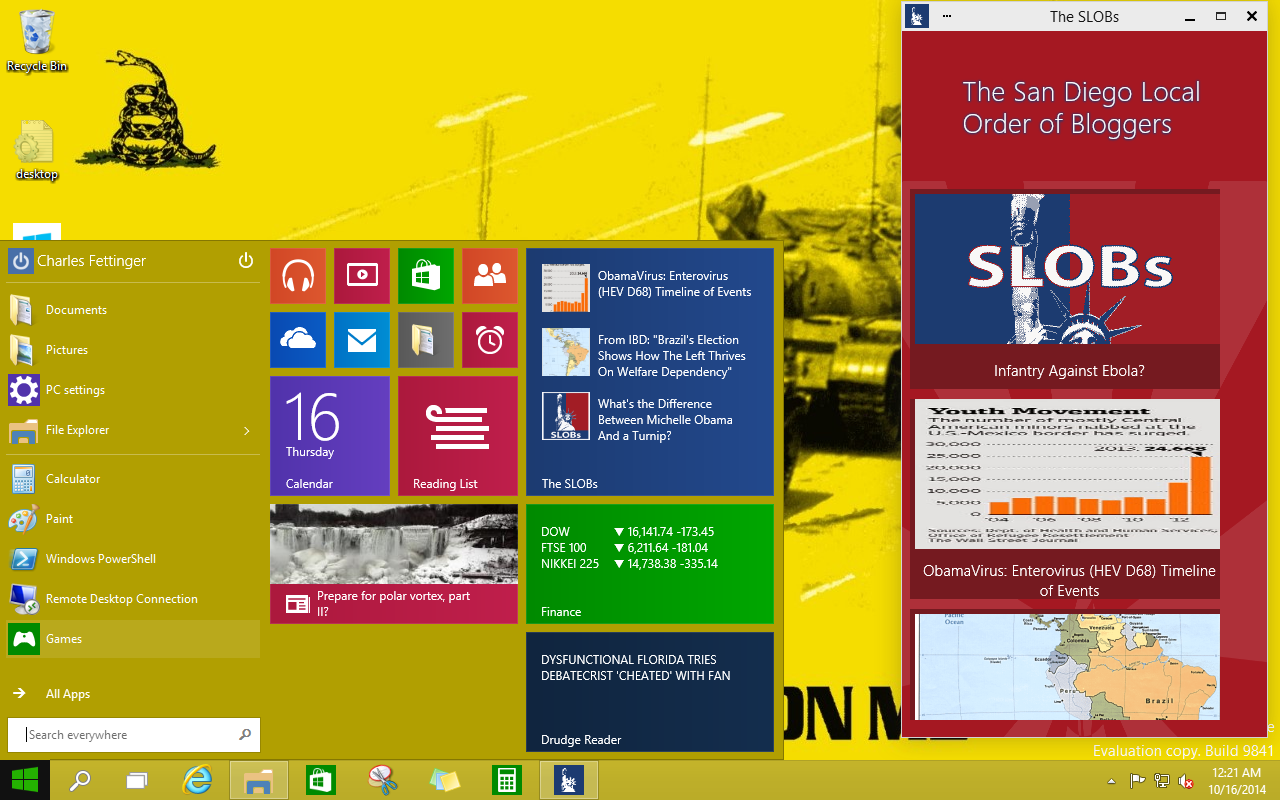Open the ellipsis menu in The SLOBs title bar
Viewport: 1280px width, 800px height.
[947, 16]
